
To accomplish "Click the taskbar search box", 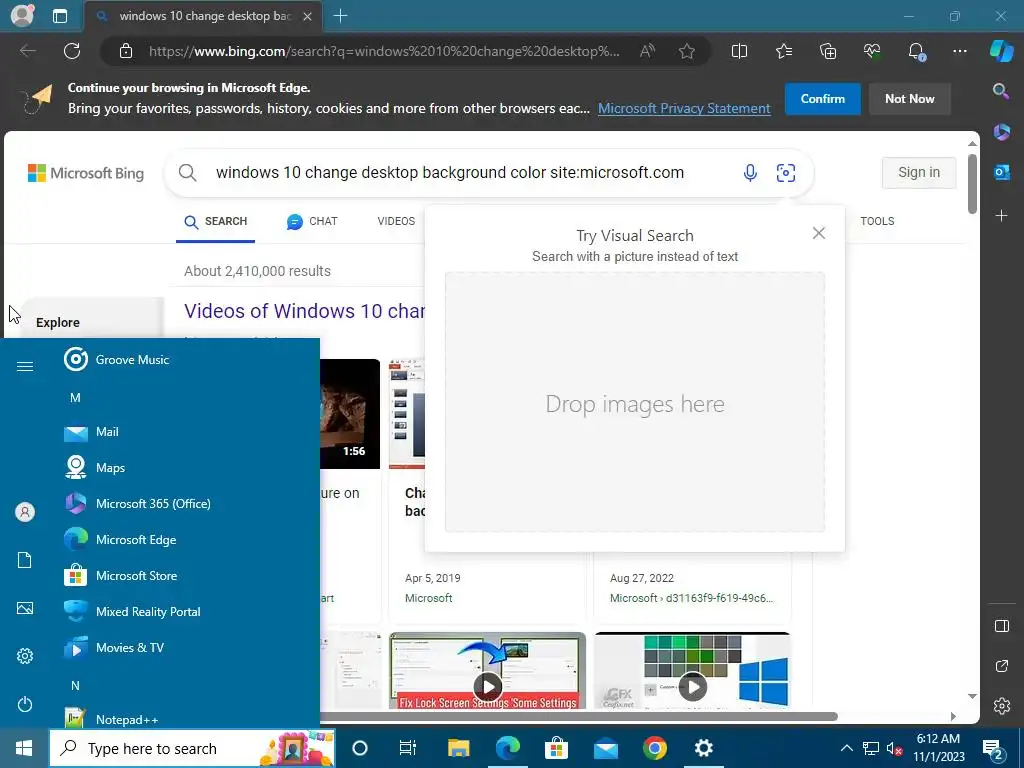I will pos(192,748).
